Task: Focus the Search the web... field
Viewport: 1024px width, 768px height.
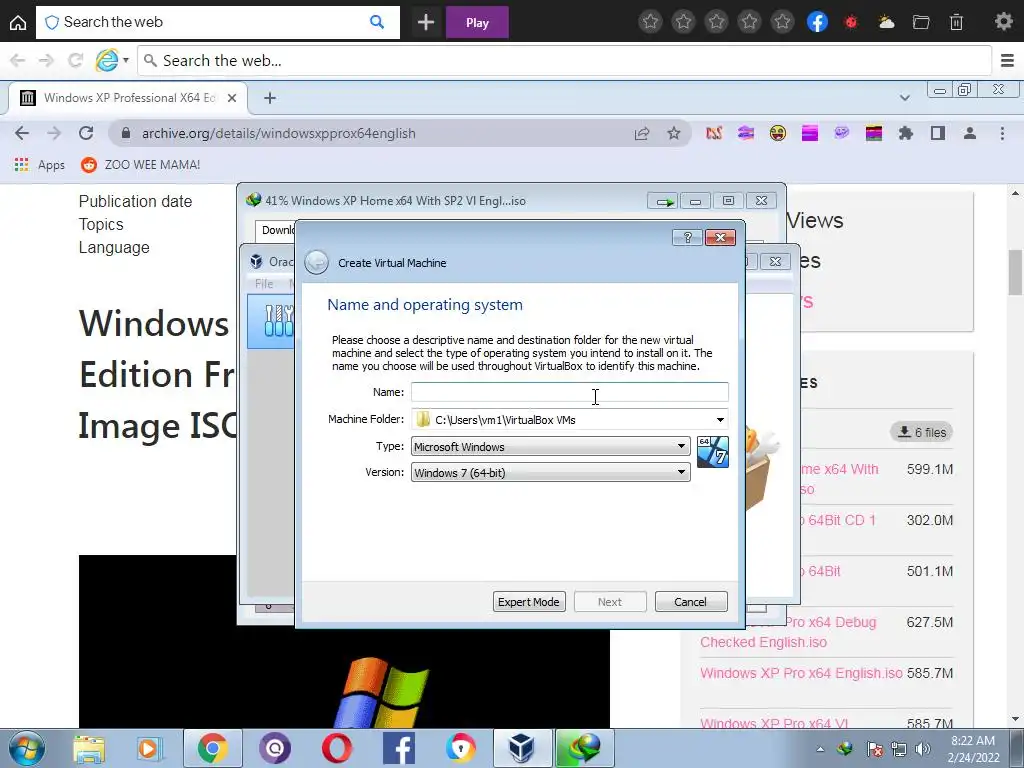Action: pos(565,61)
